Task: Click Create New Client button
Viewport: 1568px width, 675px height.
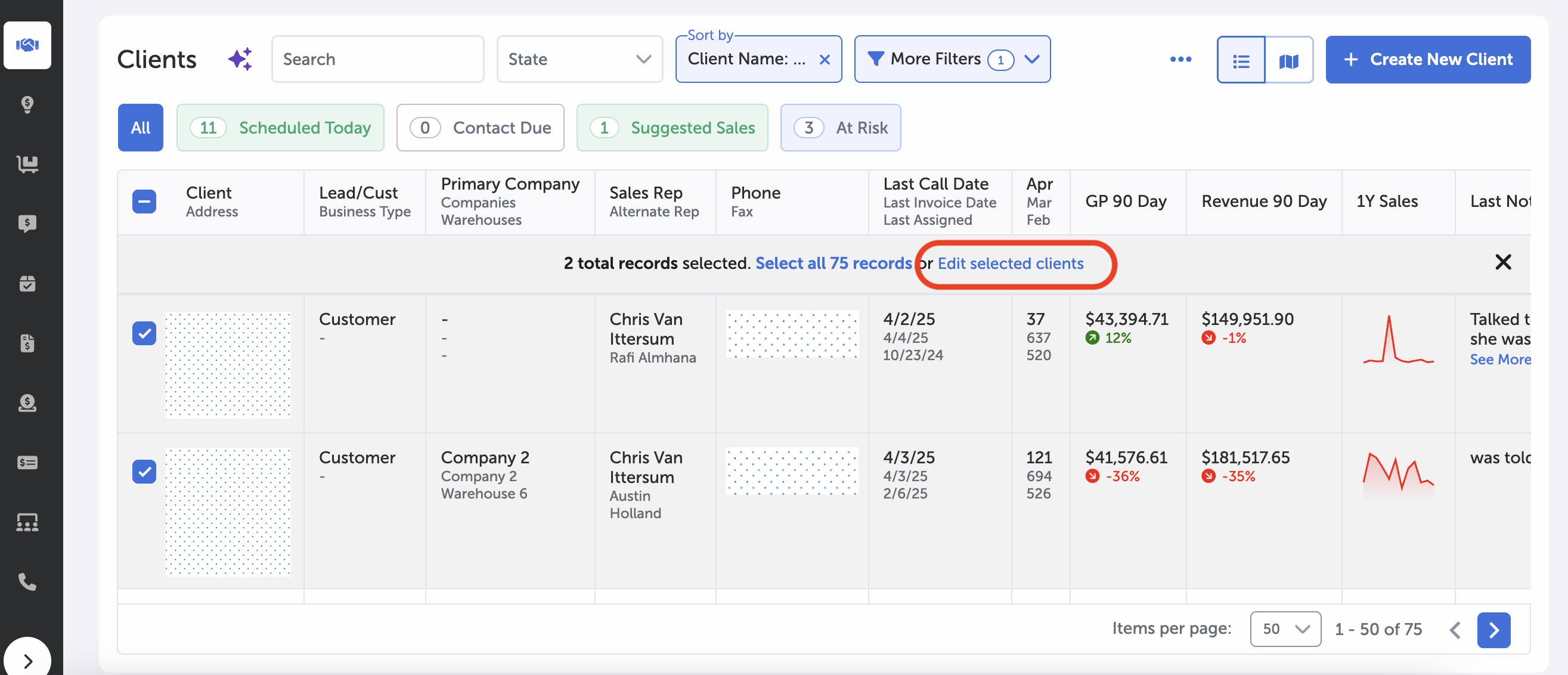Action: [x=1427, y=59]
